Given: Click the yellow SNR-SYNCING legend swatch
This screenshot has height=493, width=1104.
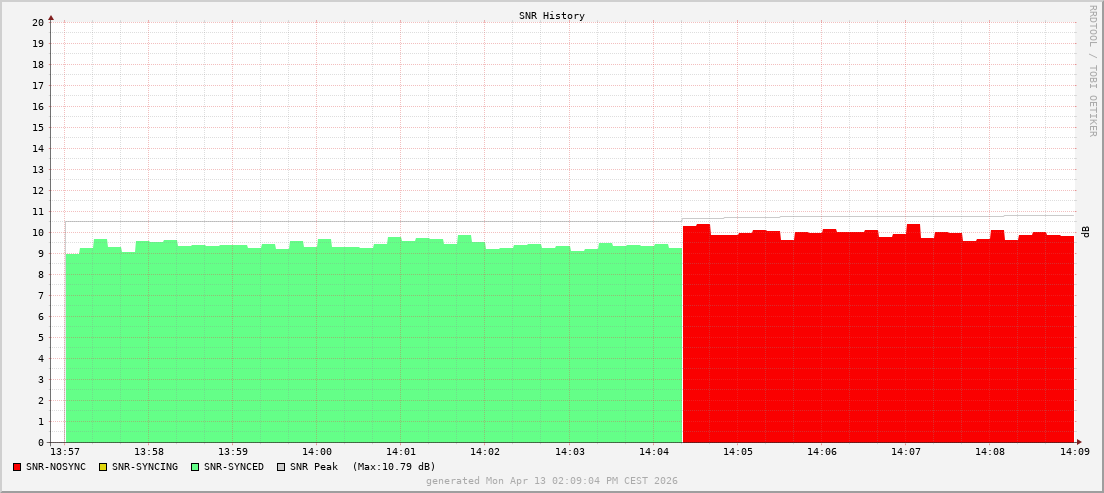Looking at the screenshot, I should tap(102, 467).
